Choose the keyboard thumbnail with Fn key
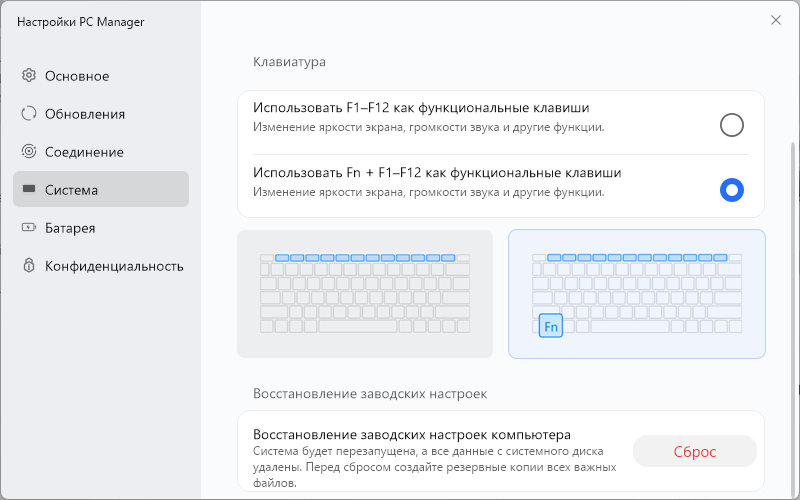 tap(637, 294)
